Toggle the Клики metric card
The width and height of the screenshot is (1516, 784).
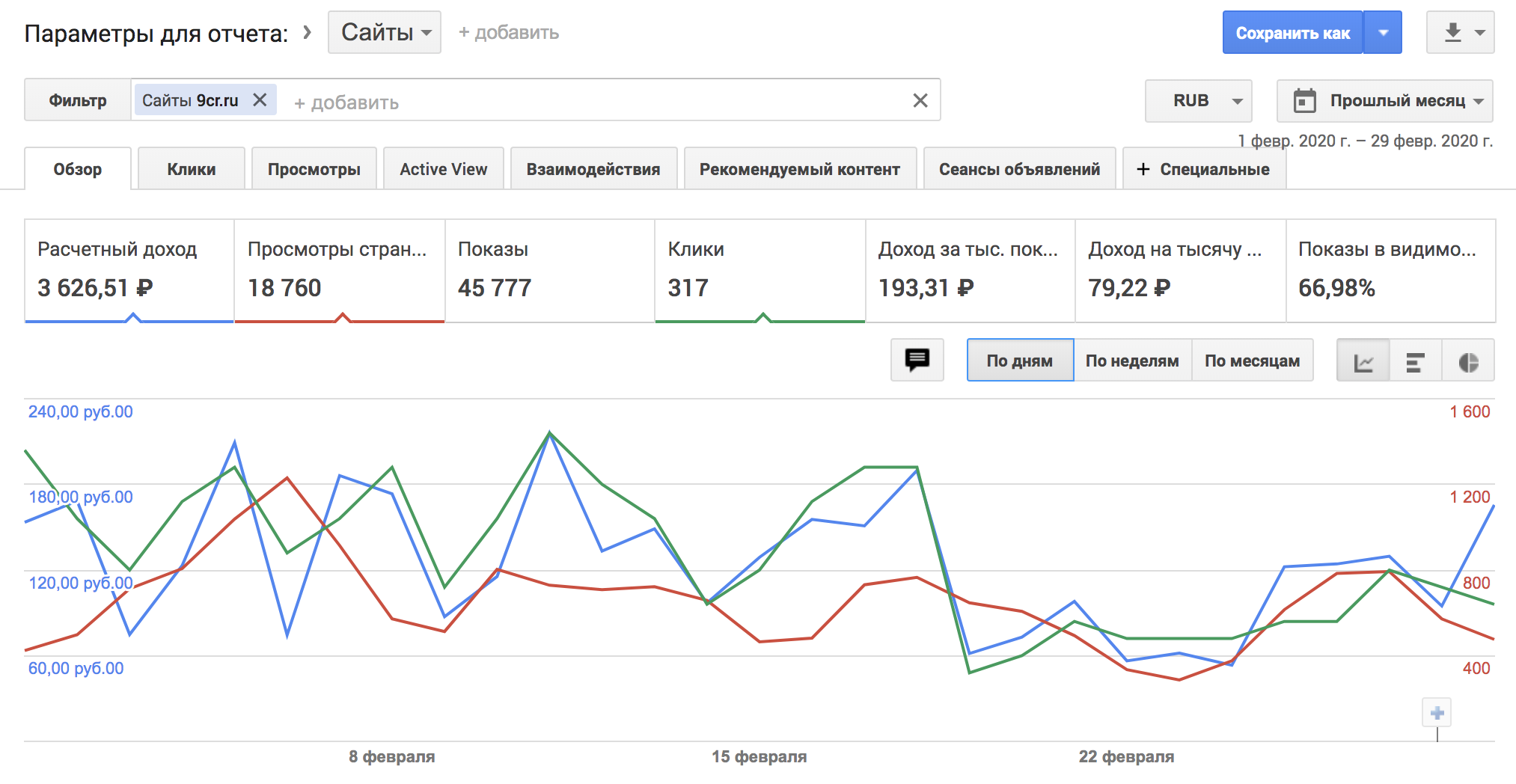759,269
